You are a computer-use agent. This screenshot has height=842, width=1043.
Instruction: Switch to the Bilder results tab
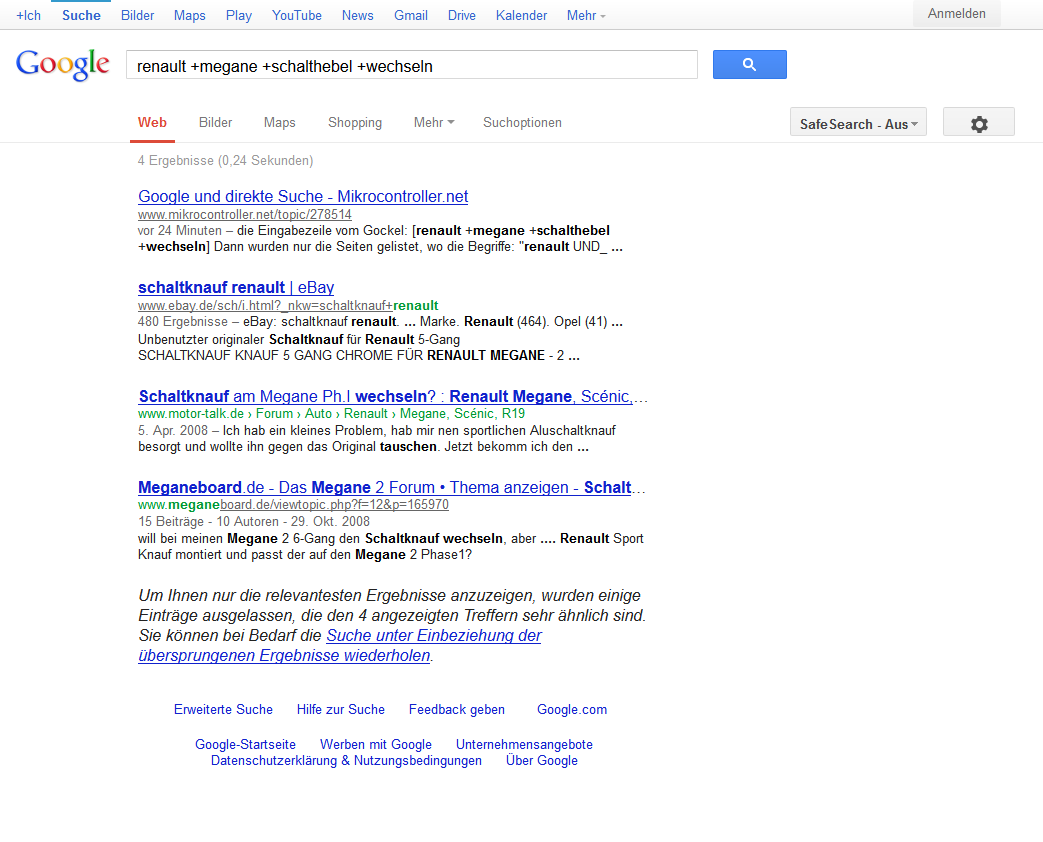click(216, 122)
